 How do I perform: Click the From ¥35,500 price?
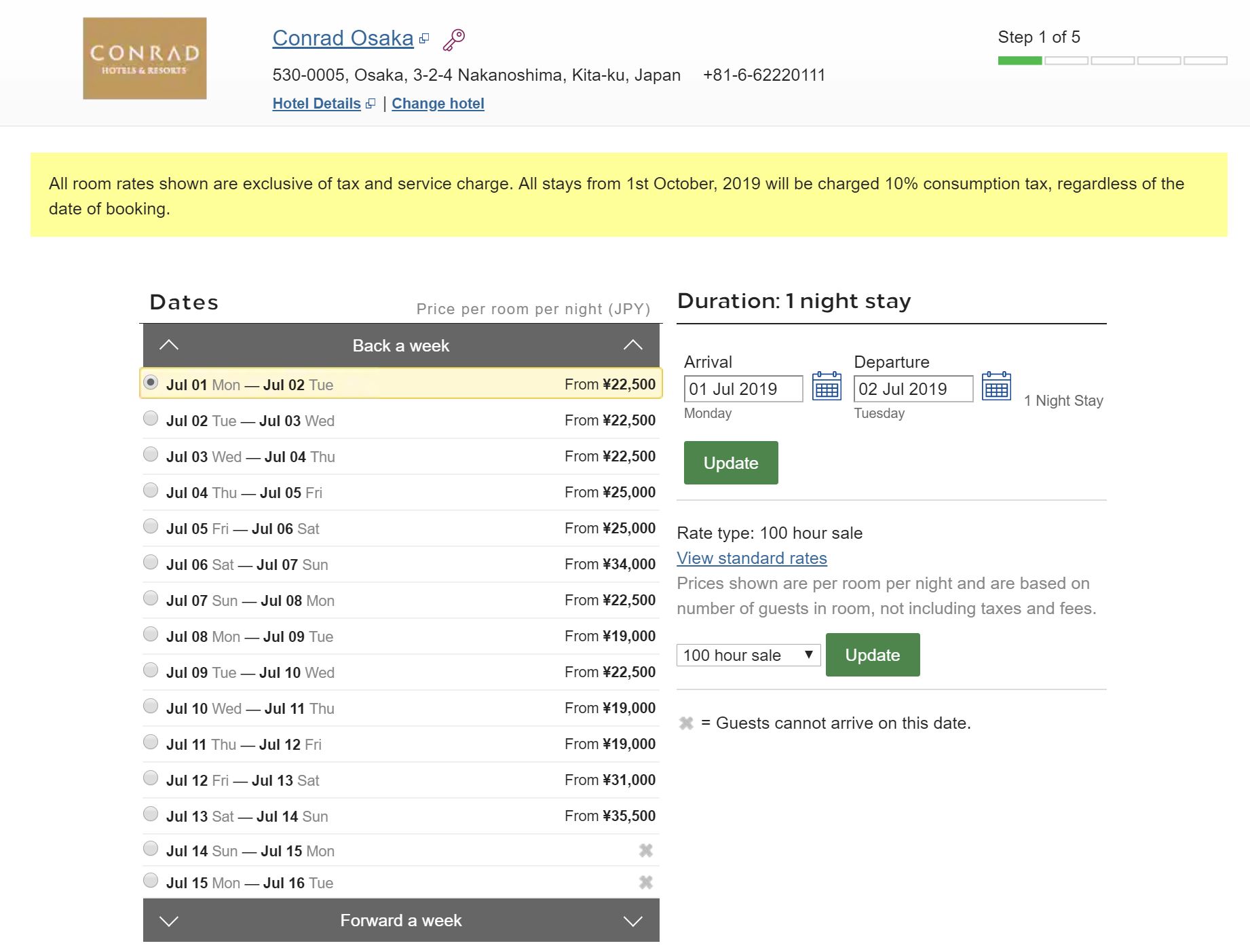tap(610, 816)
